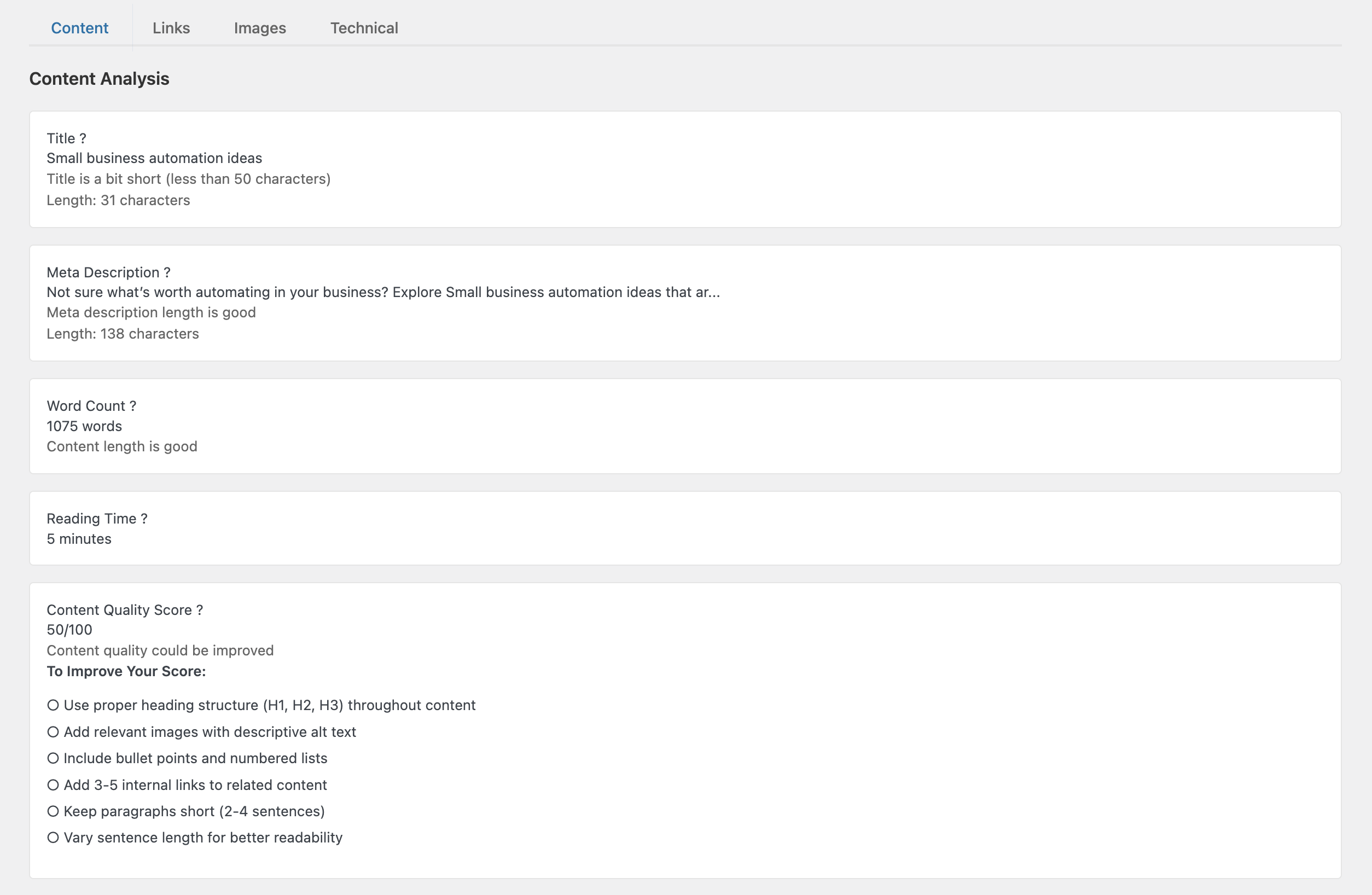Screen dimensions: 1372x895
Task: Select the Technical tab
Action: (364, 28)
